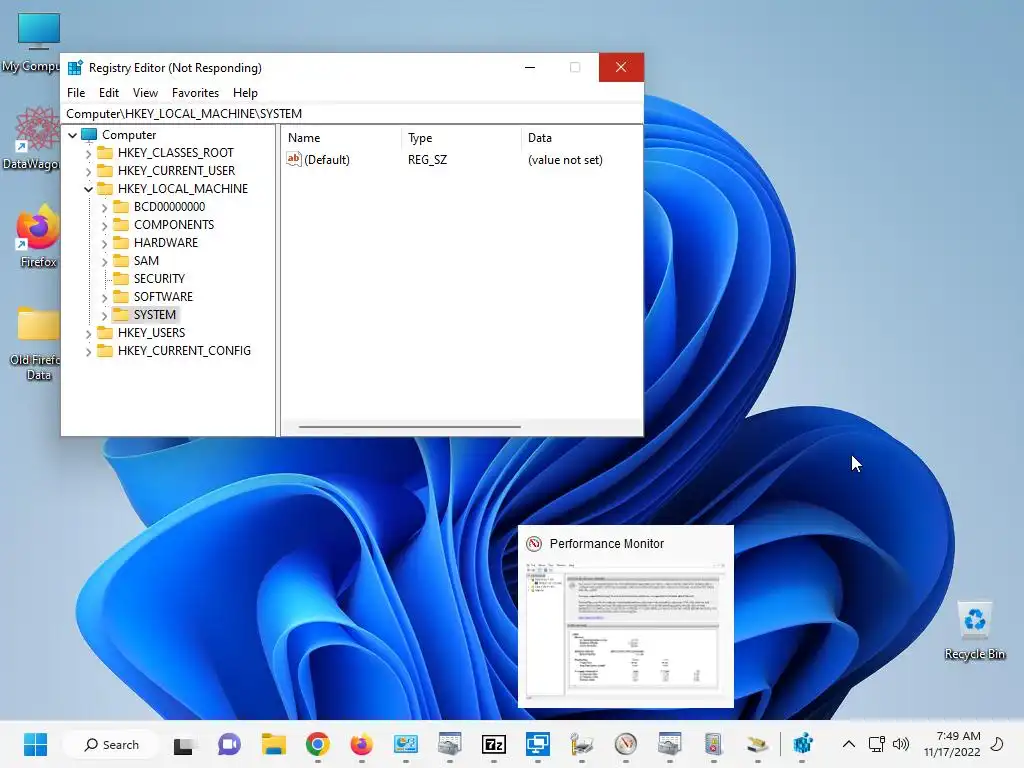
Task: Expand HKEY_CURRENT_USER with its arrow
Action: click(88, 171)
